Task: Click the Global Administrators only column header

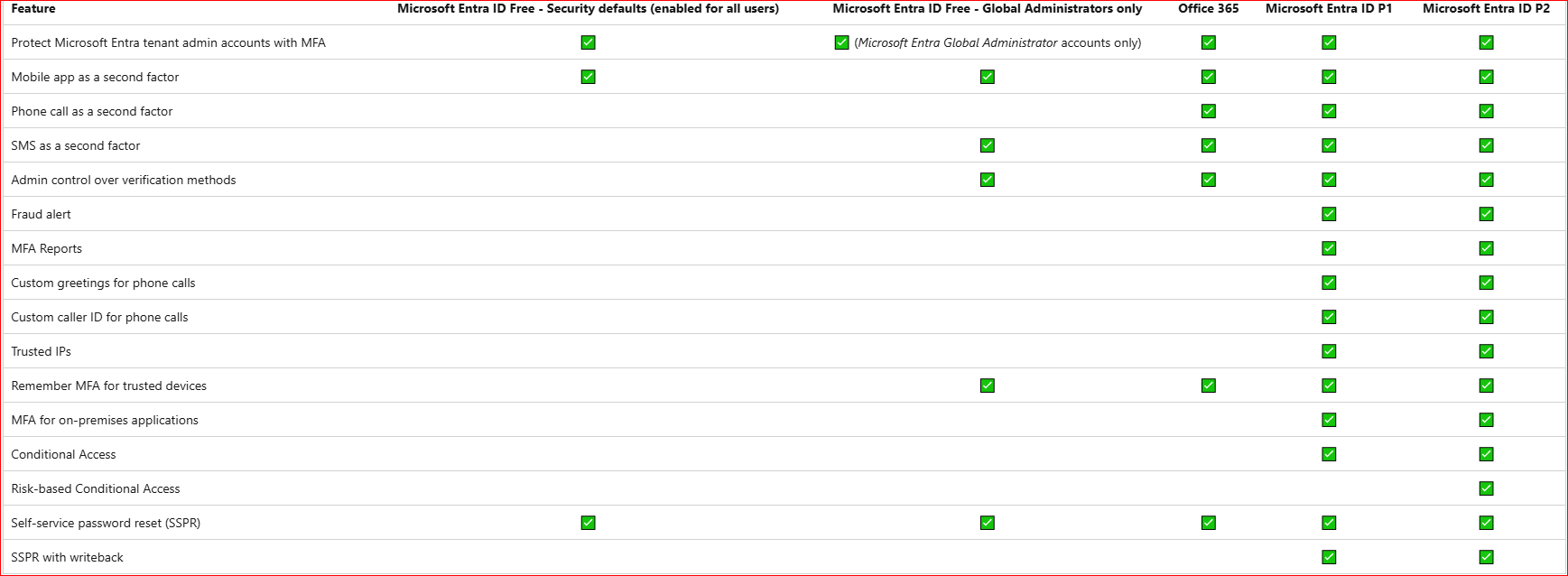Action: 988,8
